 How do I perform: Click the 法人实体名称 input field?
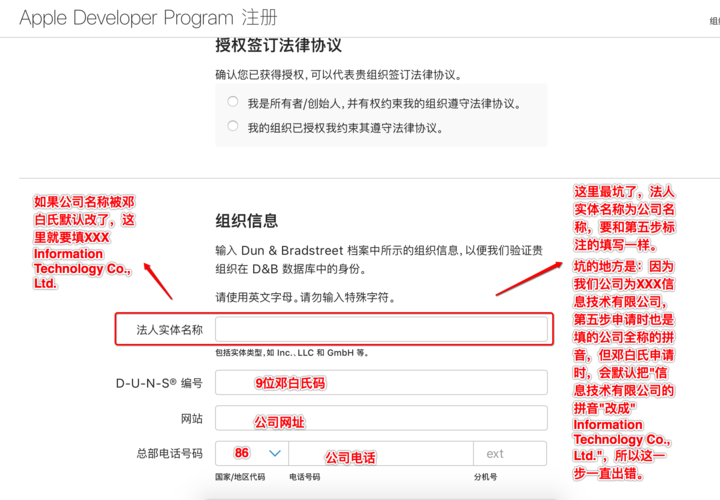tap(381, 329)
